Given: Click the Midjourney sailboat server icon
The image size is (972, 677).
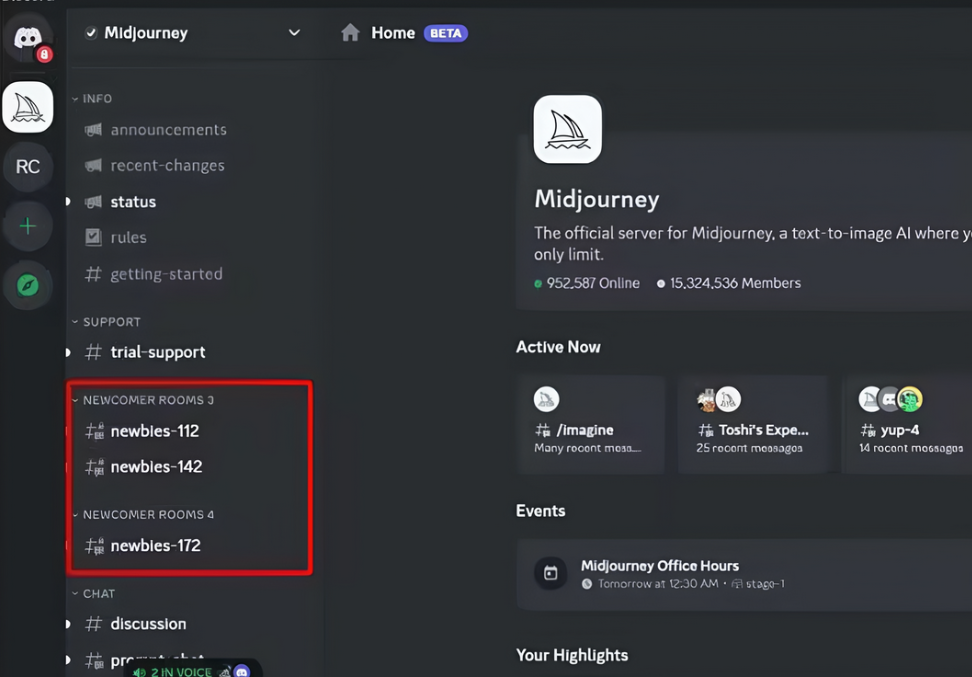Looking at the screenshot, I should (x=28, y=106).
